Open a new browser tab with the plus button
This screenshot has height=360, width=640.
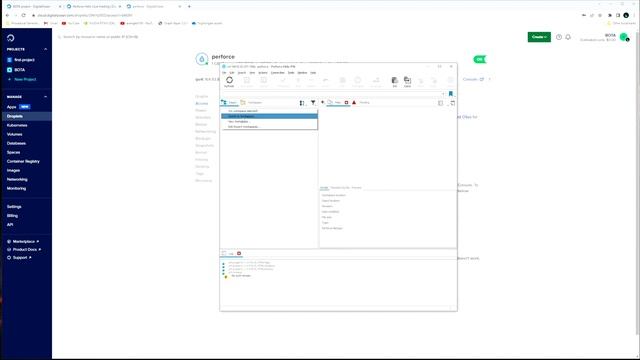coord(189,7)
